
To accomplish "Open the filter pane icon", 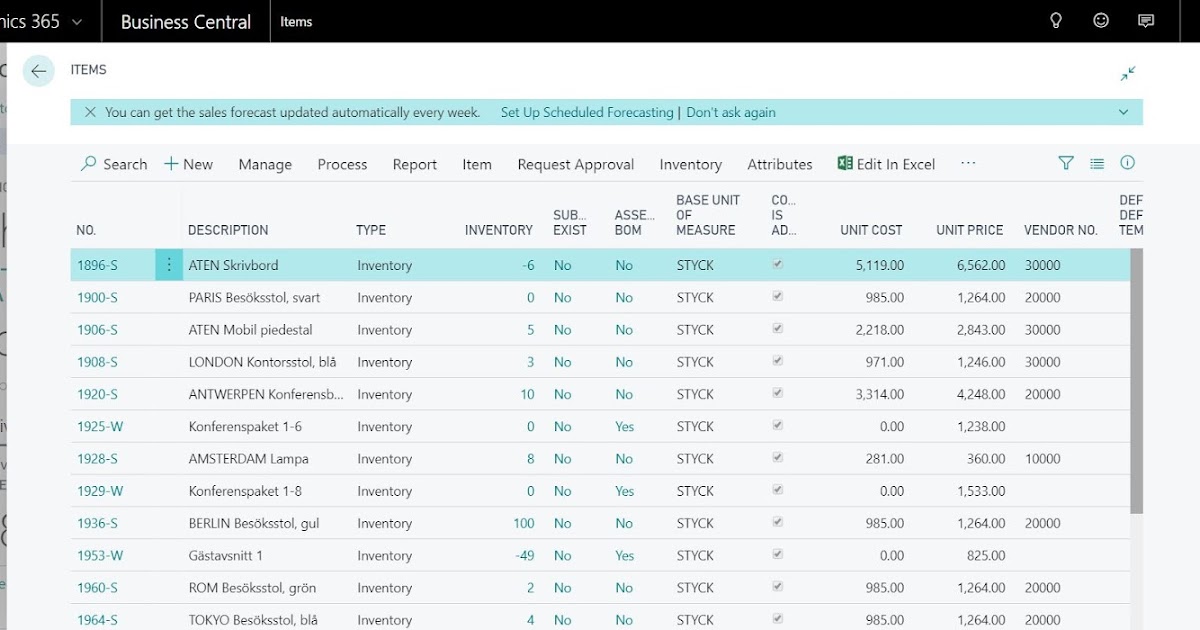I will click(x=1066, y=163).
